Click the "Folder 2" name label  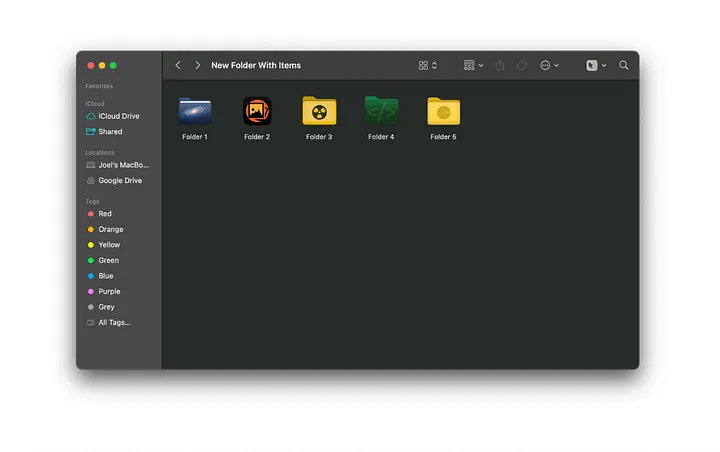[x=257, y=137]
